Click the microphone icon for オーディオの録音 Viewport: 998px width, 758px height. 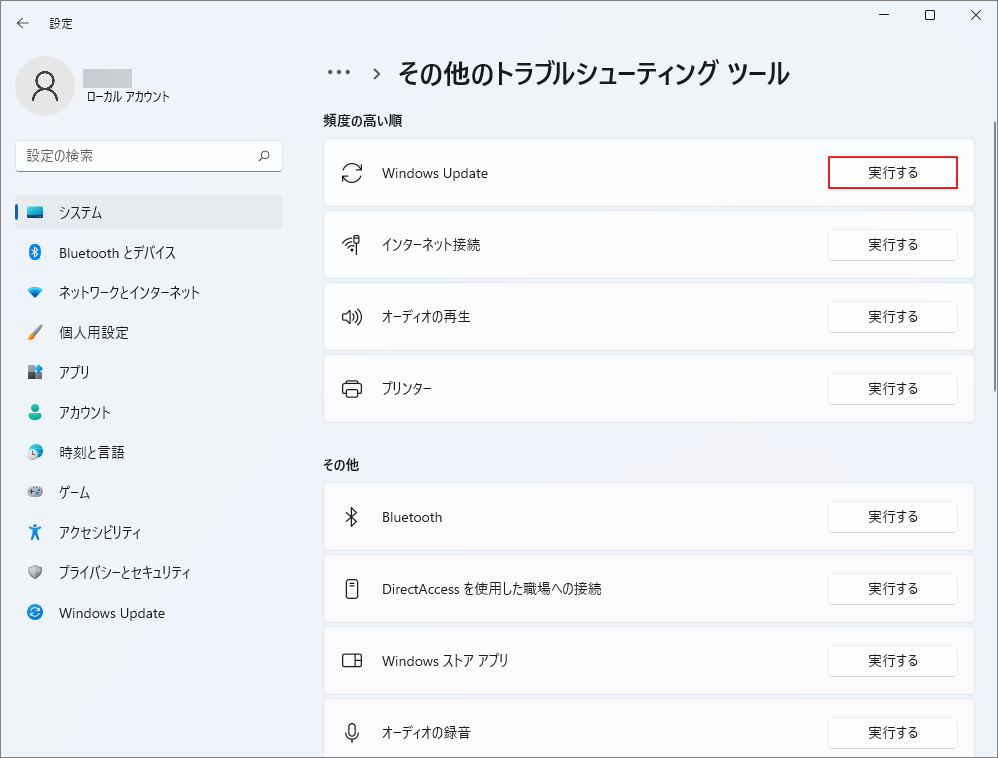point(352,732)
